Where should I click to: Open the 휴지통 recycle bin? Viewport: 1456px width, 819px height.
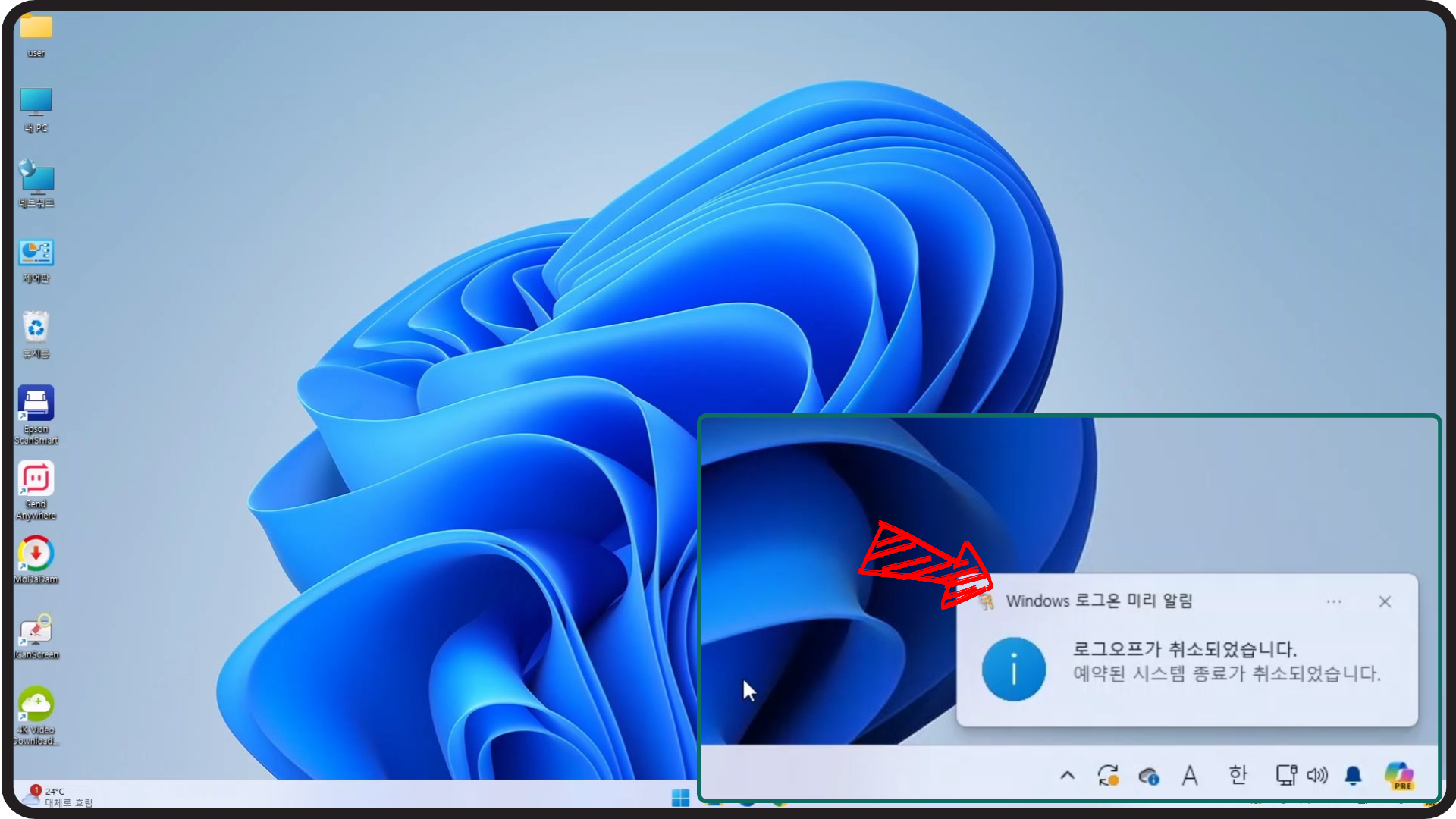(x=36, y=328)
